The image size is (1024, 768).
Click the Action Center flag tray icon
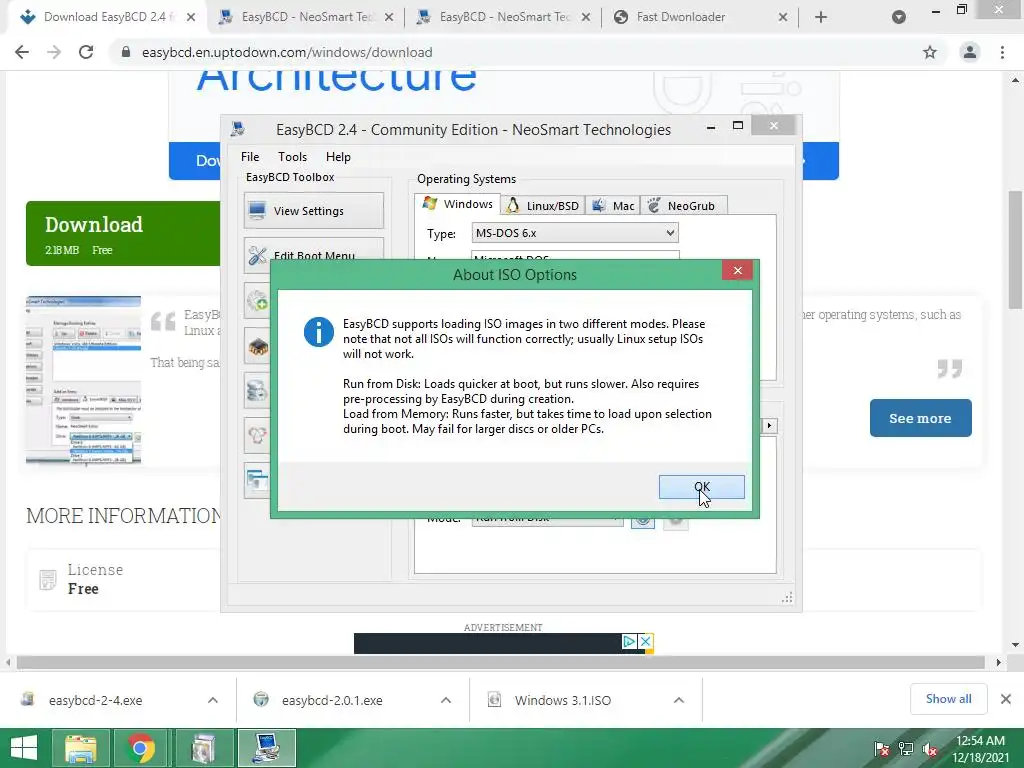(x=882, y=749)
